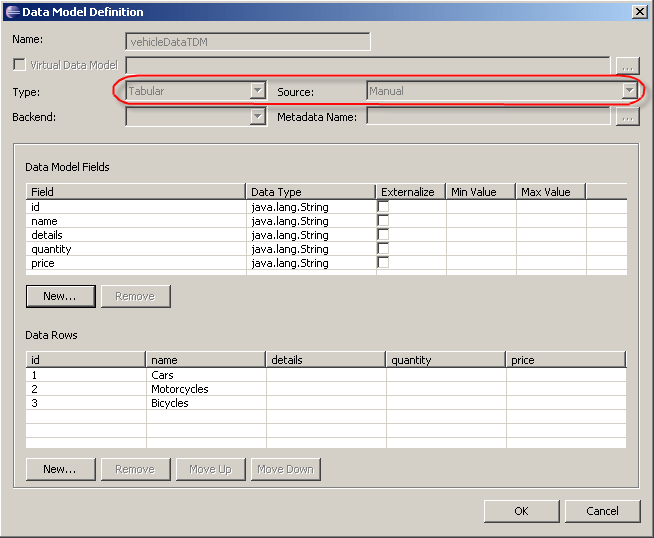Image resolution: width=654 pixels, height=538 pixels.
Task: Close the dialog with X button
Action: [x=639, y=11]
